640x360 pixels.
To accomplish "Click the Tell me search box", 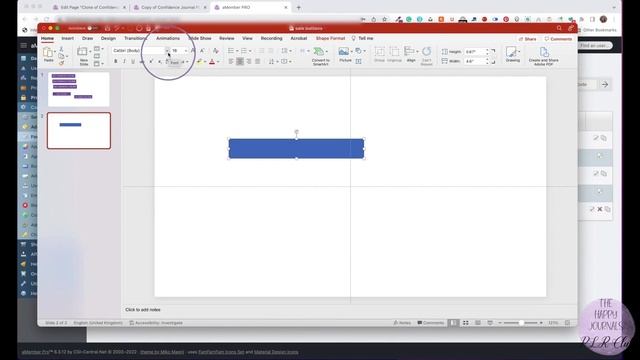I will [362, 38].
